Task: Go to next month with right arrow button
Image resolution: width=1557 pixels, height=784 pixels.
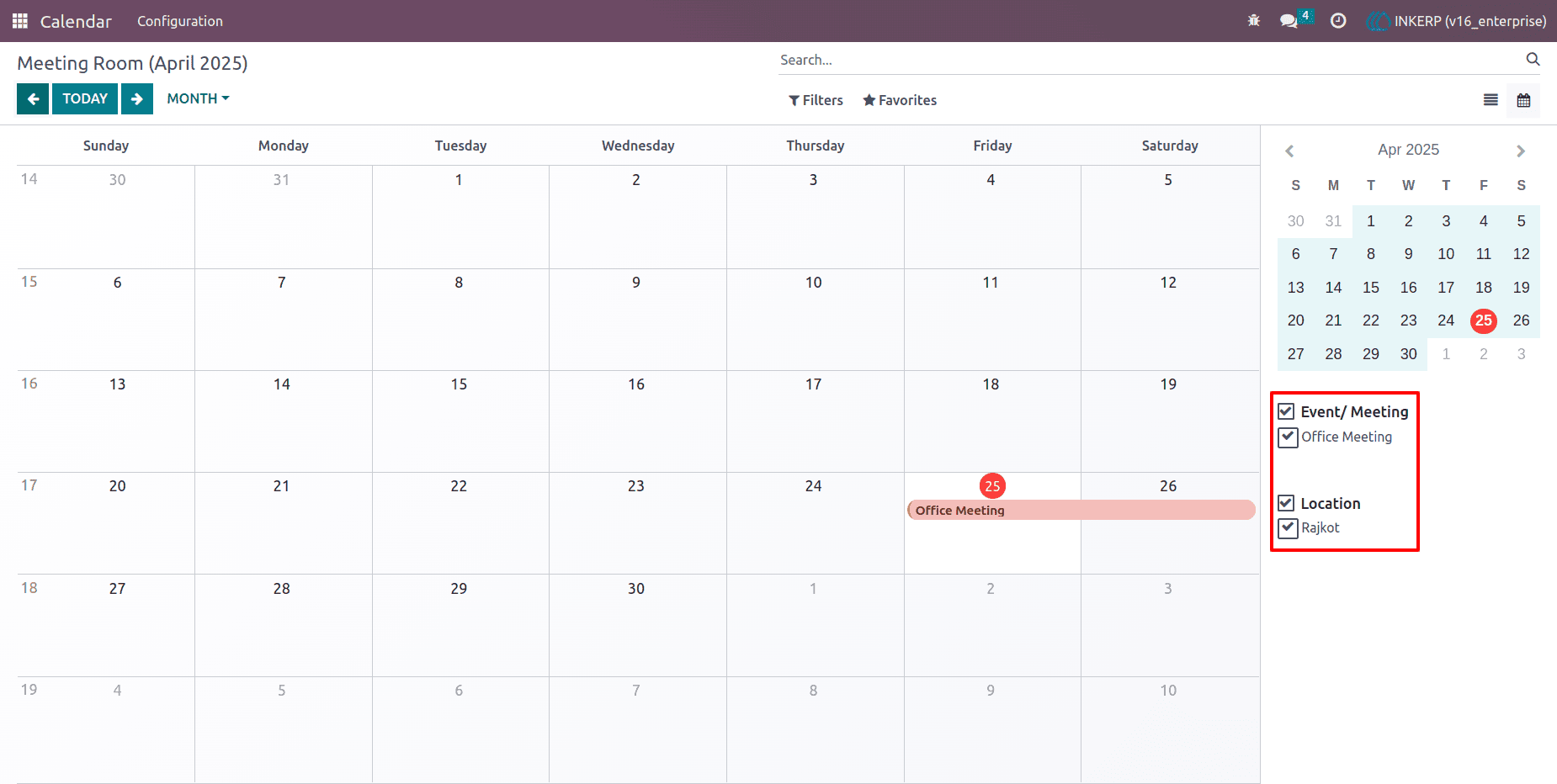Action: click(x=137, y=98)
